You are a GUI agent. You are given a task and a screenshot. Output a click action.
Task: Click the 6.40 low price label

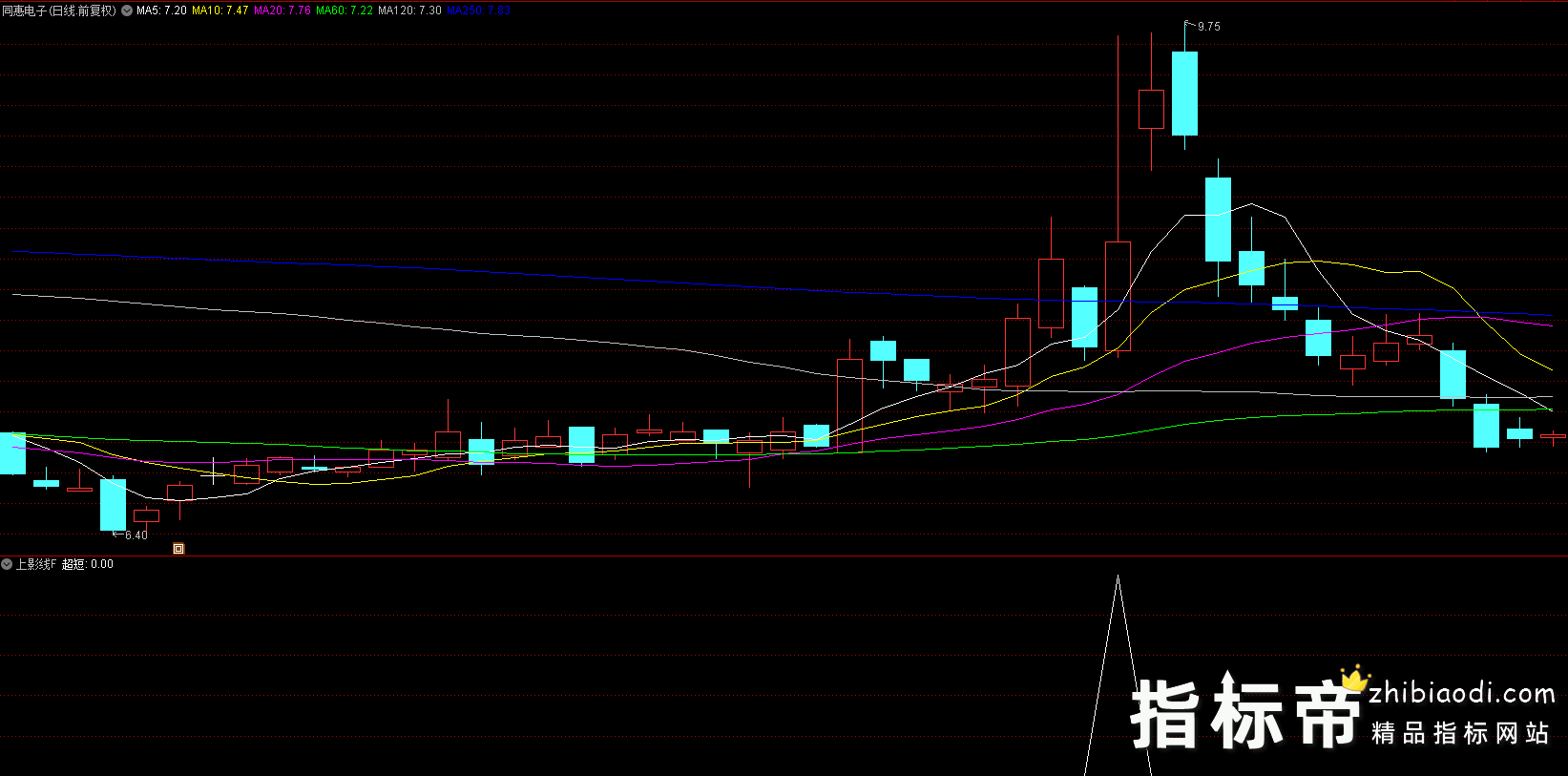tap(136, 535)
